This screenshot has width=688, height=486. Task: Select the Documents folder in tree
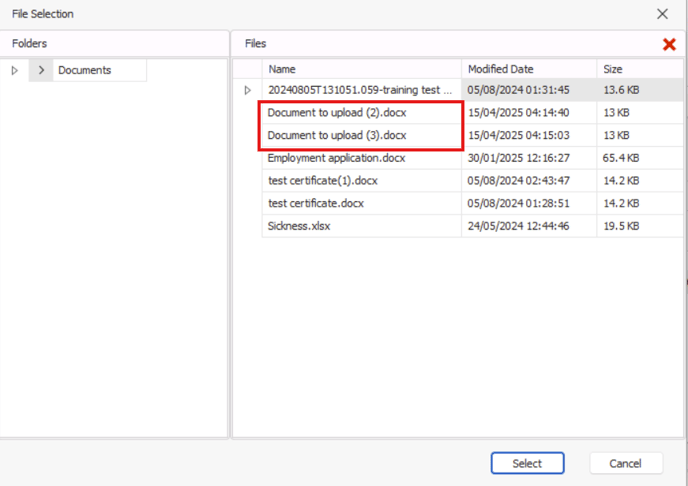[x=85, y=70]
